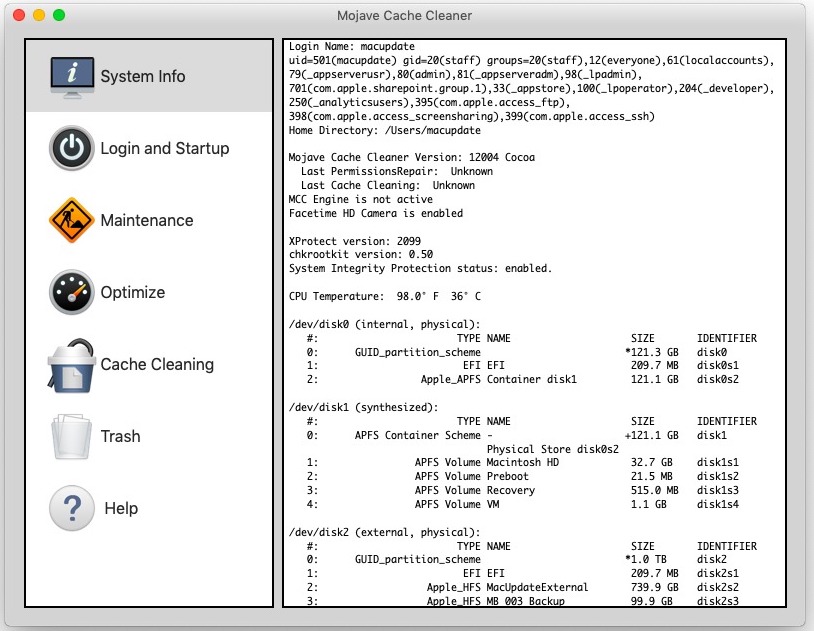Image resolution: width=814 pixels, height=631 pixels.
Task: Click the '398(com.apple.access_screensharing)' group text
Action: 394,116
